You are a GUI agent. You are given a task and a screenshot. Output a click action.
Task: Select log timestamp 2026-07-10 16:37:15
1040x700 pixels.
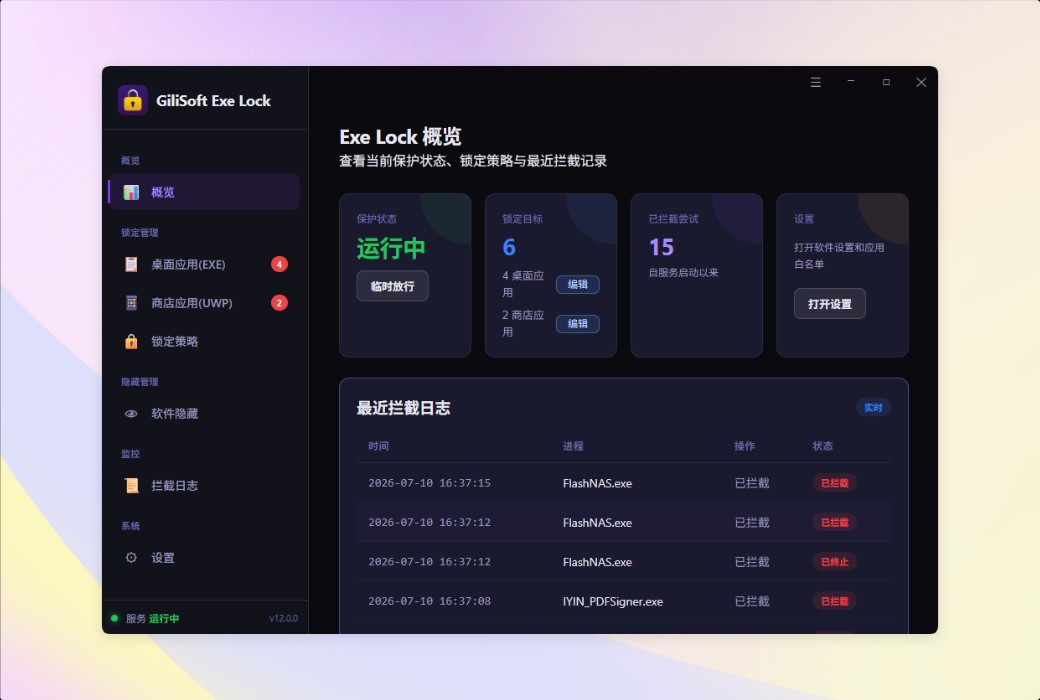tap(430, 483)
